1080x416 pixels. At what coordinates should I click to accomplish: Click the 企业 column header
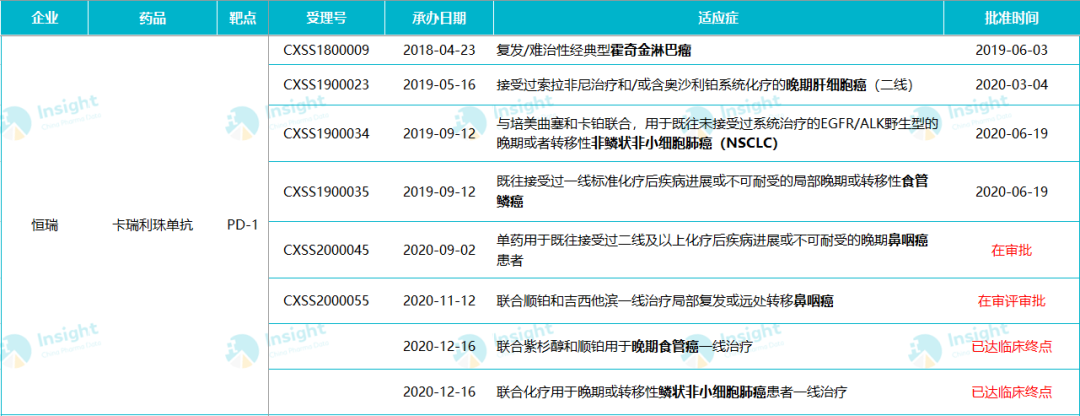[x=44, y=18]
